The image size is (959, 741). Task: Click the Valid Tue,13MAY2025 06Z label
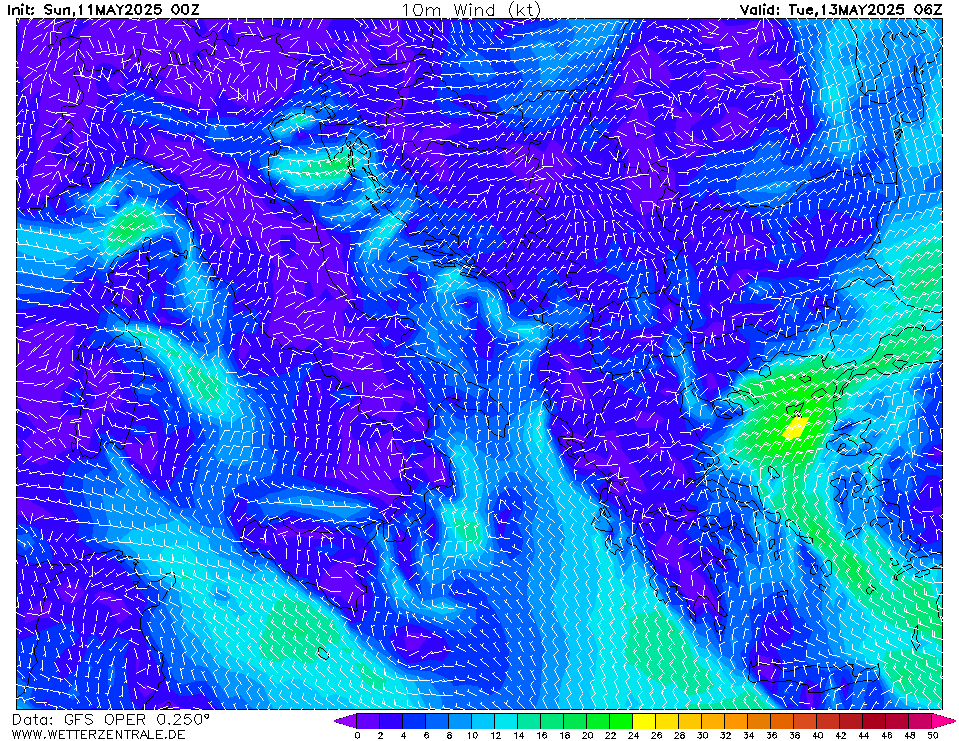840,10
